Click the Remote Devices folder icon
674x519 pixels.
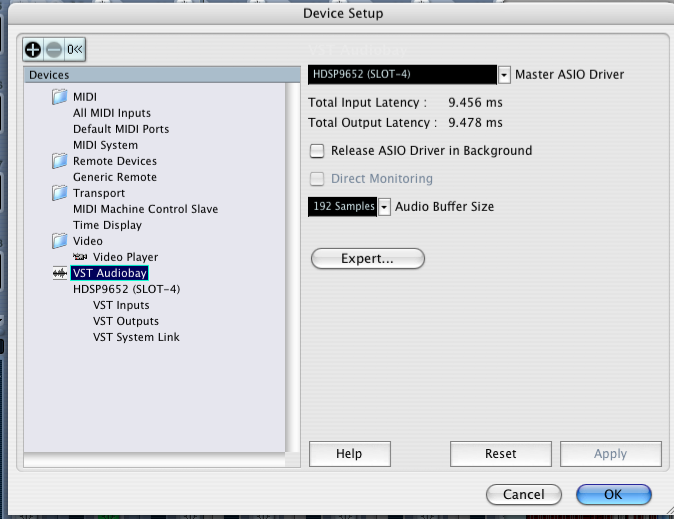(60, 161)
